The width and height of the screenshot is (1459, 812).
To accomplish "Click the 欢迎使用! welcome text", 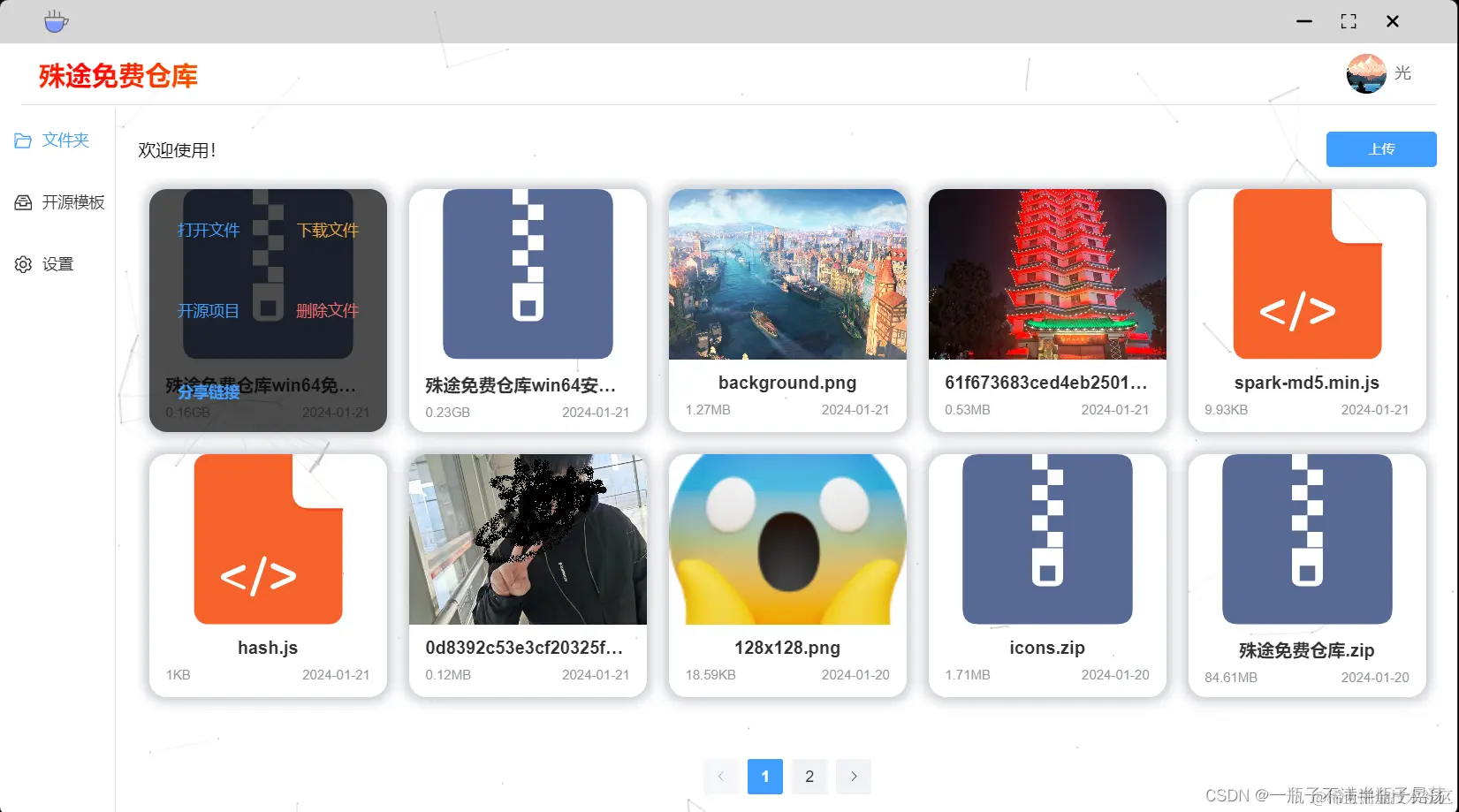I will [178, 150].
